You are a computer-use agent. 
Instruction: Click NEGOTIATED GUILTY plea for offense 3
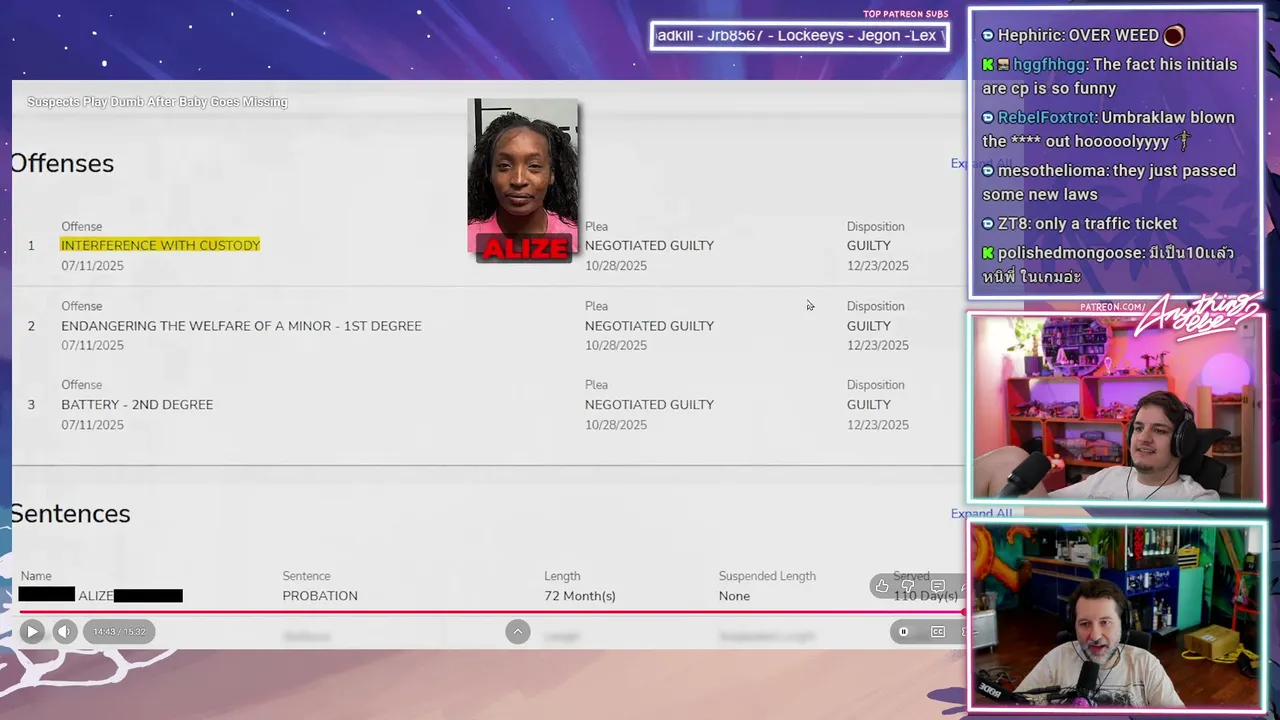[x=649, y=405]
